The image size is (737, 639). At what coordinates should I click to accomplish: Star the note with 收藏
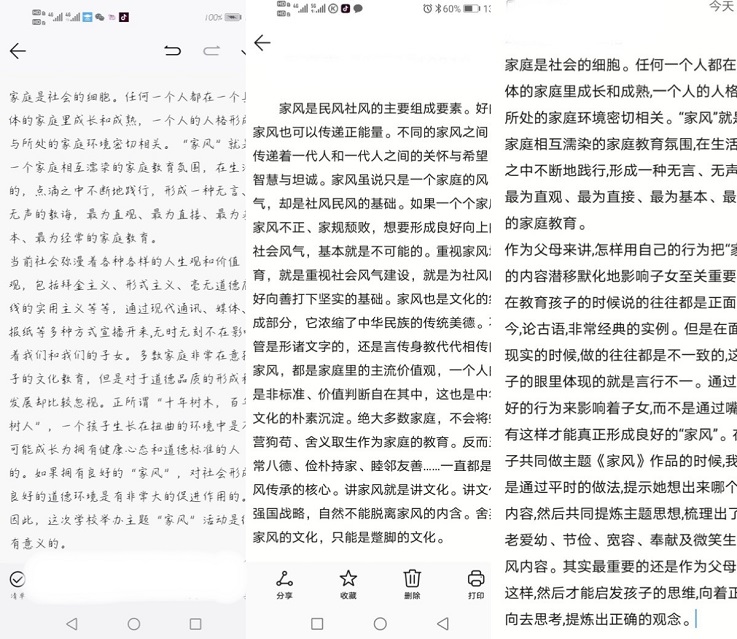tap(348, 582)
